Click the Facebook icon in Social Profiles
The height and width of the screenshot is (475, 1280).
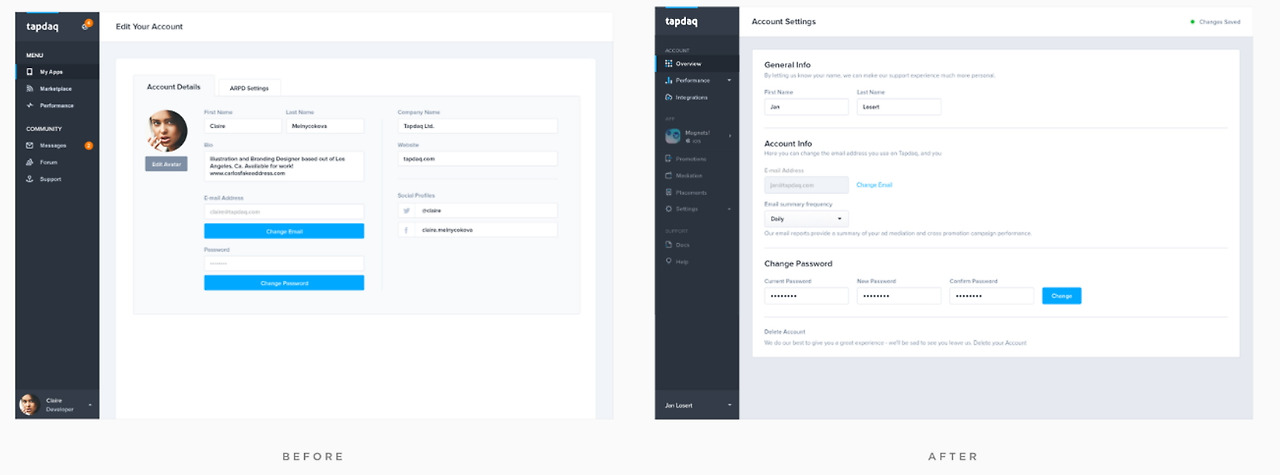point(407,230)
